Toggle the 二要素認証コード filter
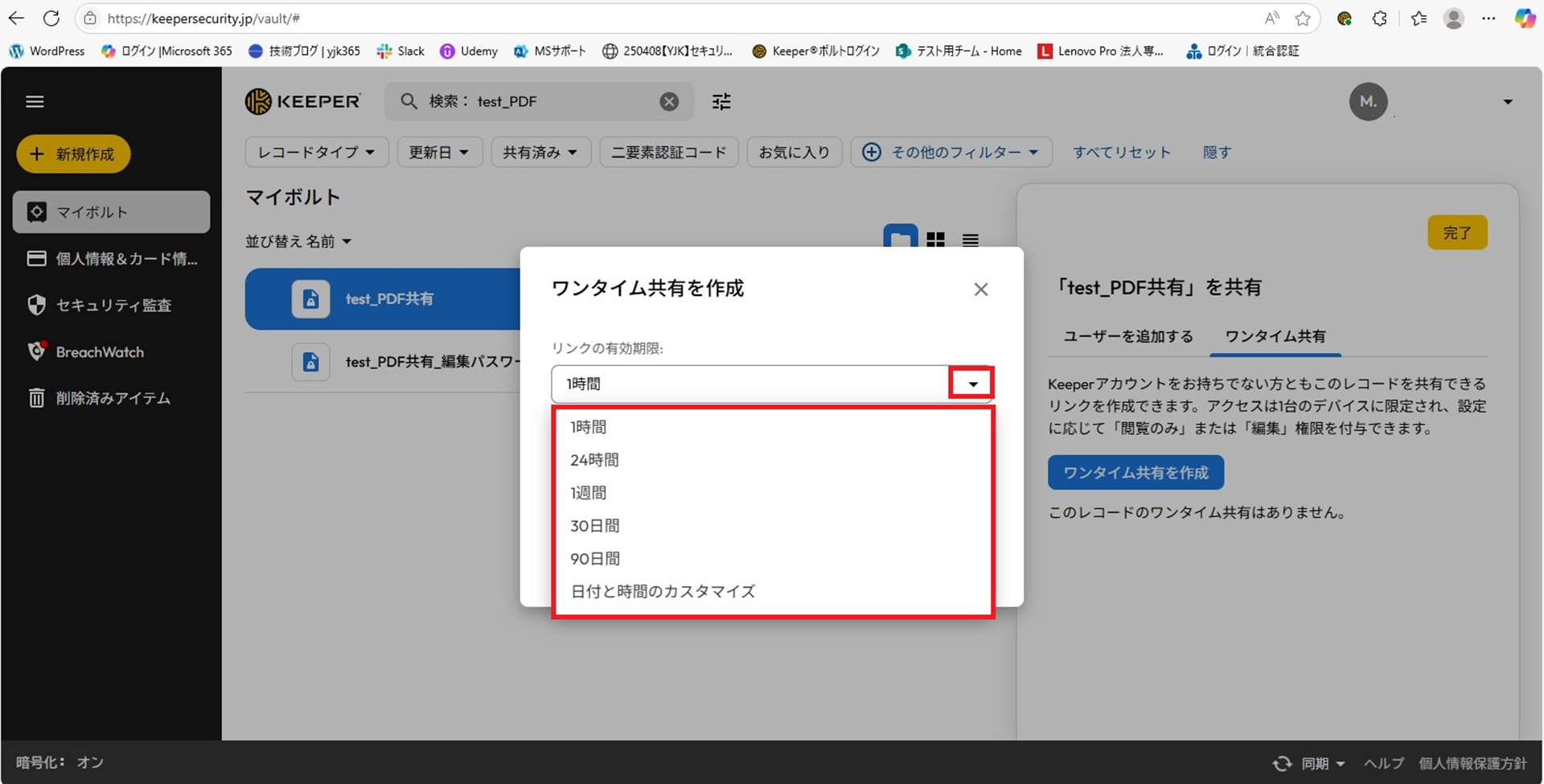 (x=668, y=152)
